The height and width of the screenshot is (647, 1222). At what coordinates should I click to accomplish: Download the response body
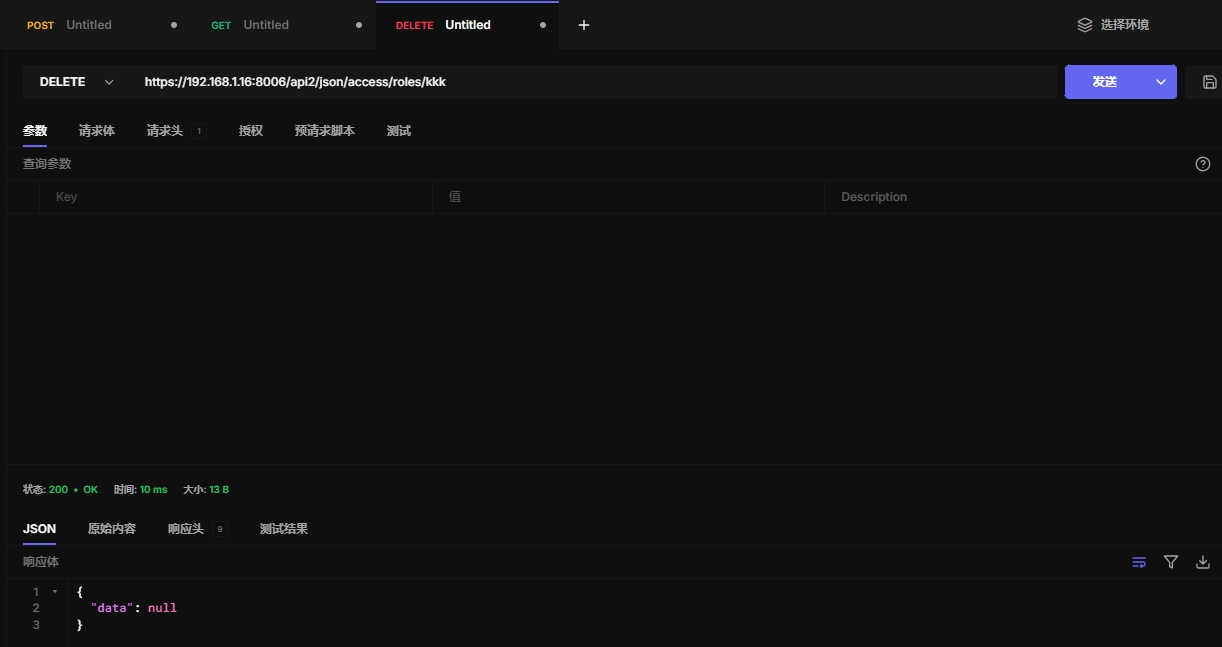[1203, 562]
